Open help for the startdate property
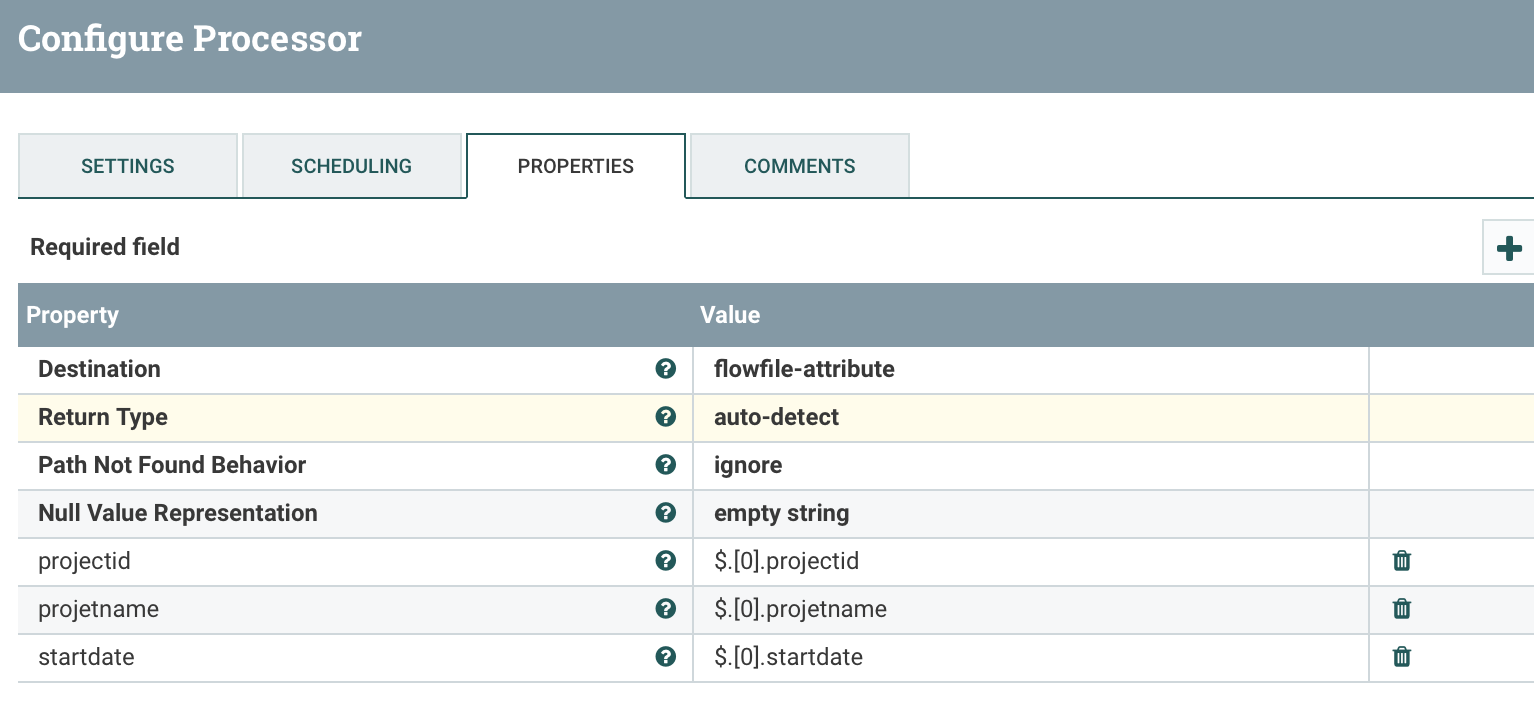Image resolution: width=1534 pixels, height=724 pixels. tap(665, 657)
